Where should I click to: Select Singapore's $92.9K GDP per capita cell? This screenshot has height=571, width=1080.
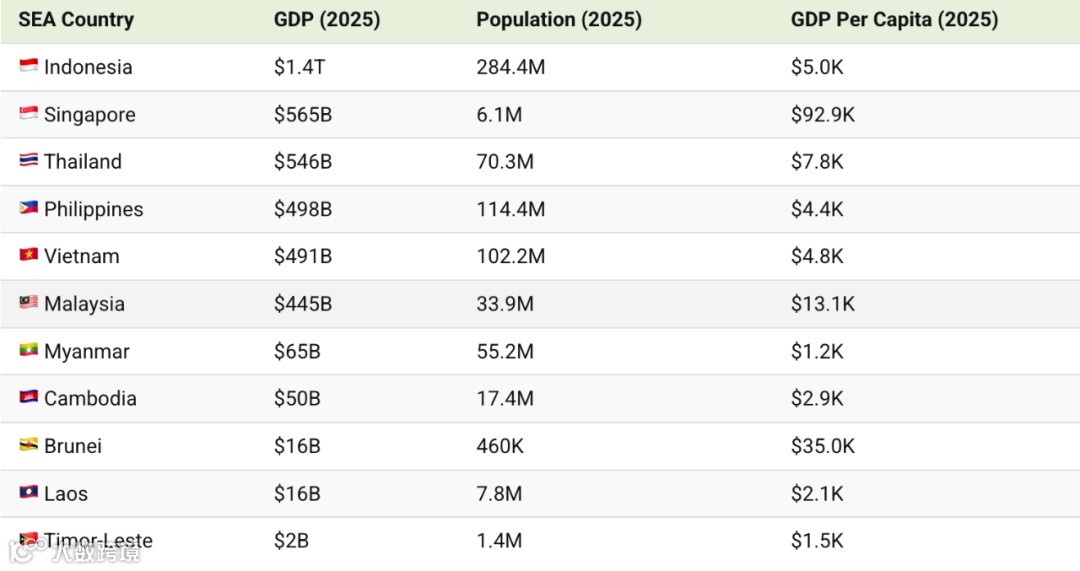click(822, 115)
